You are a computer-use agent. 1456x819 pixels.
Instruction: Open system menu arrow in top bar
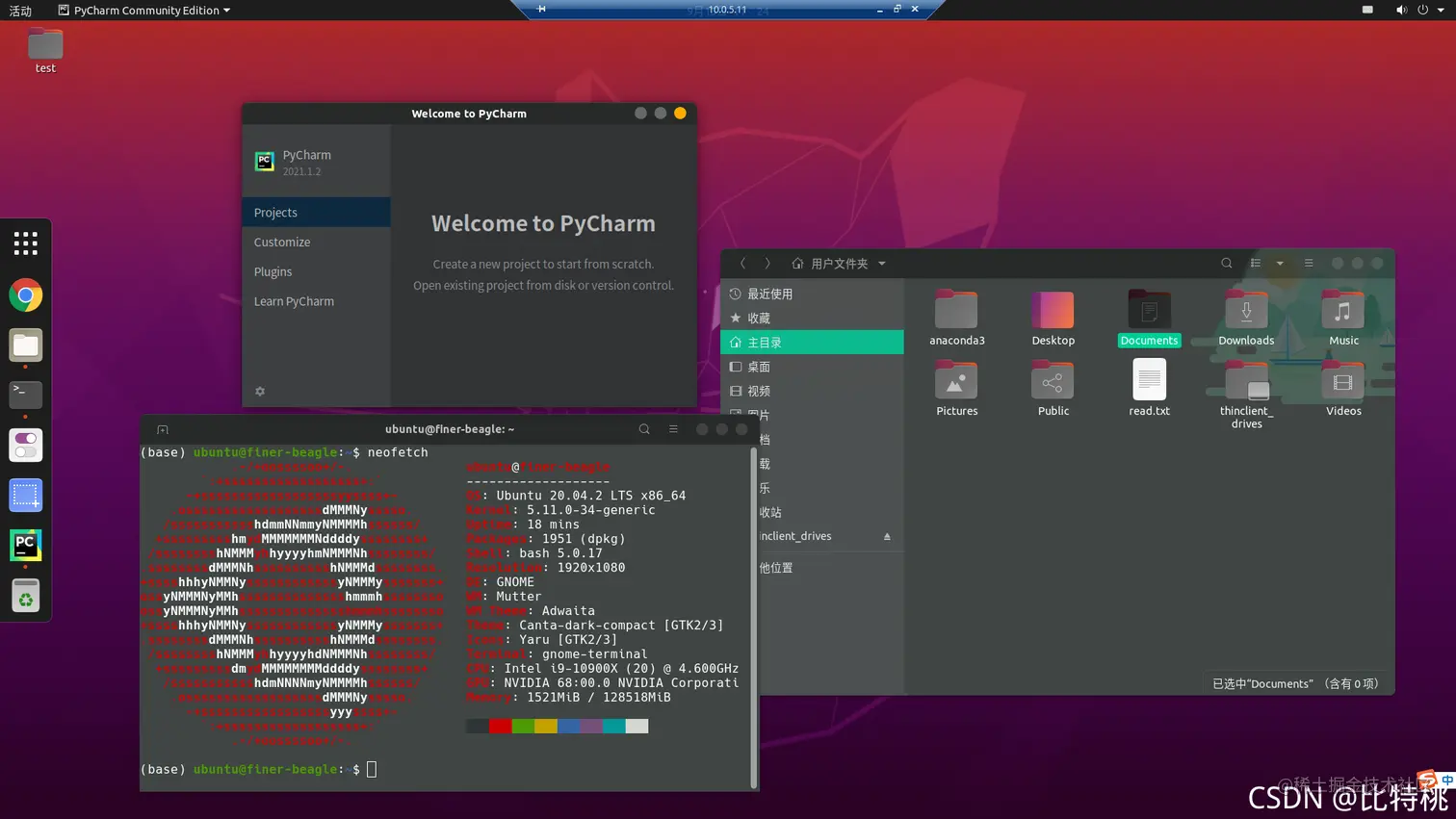coord(1441,11)
